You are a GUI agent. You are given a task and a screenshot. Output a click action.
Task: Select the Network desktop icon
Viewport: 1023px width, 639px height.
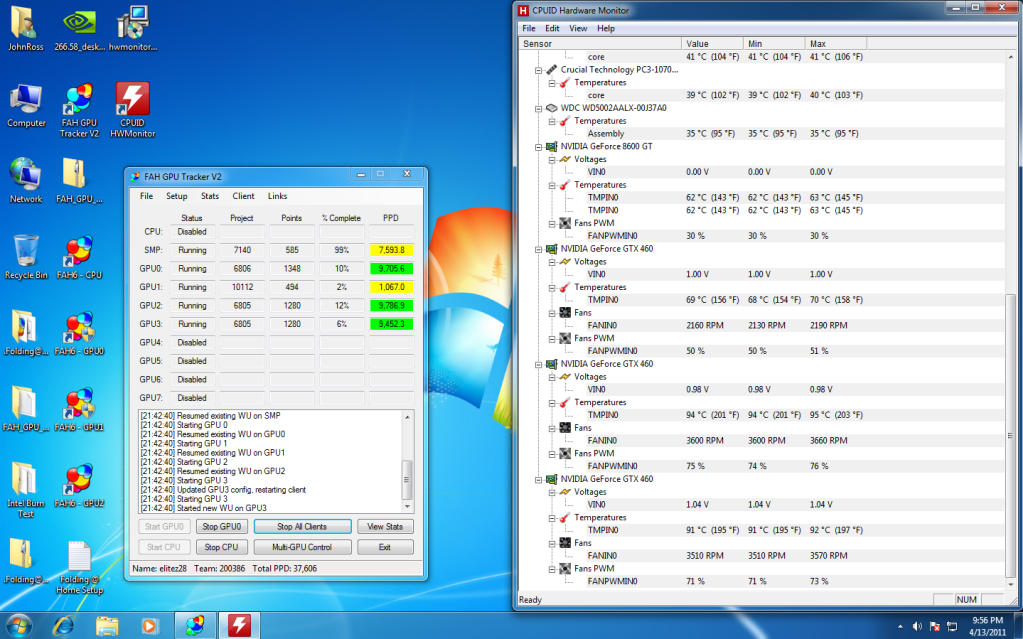pyautogui.click(x=25, y=181)
